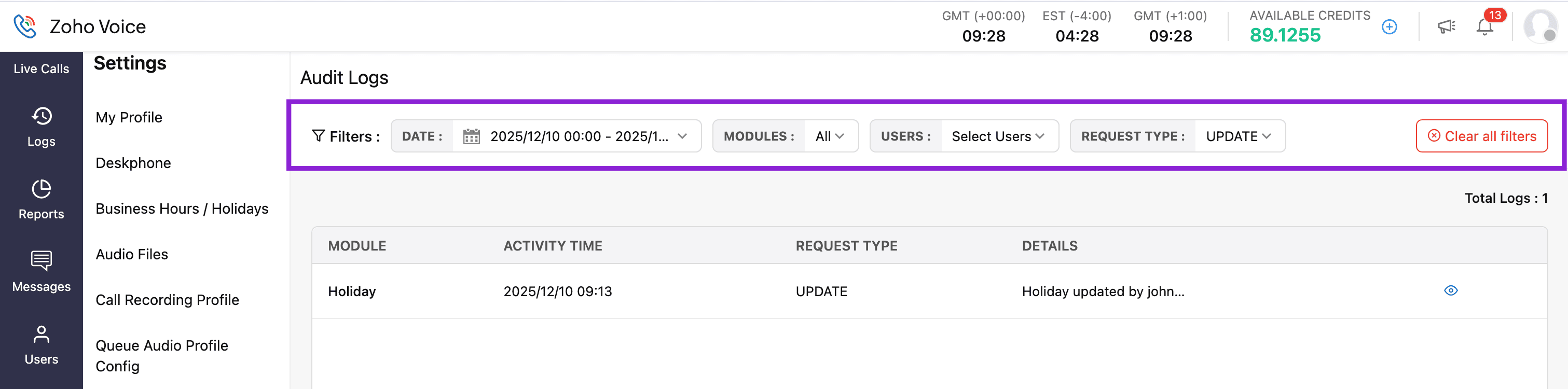Click Clear all filters button
Image resolution: width=1568 pixels, height=389 pixels.
point(1481,136)
